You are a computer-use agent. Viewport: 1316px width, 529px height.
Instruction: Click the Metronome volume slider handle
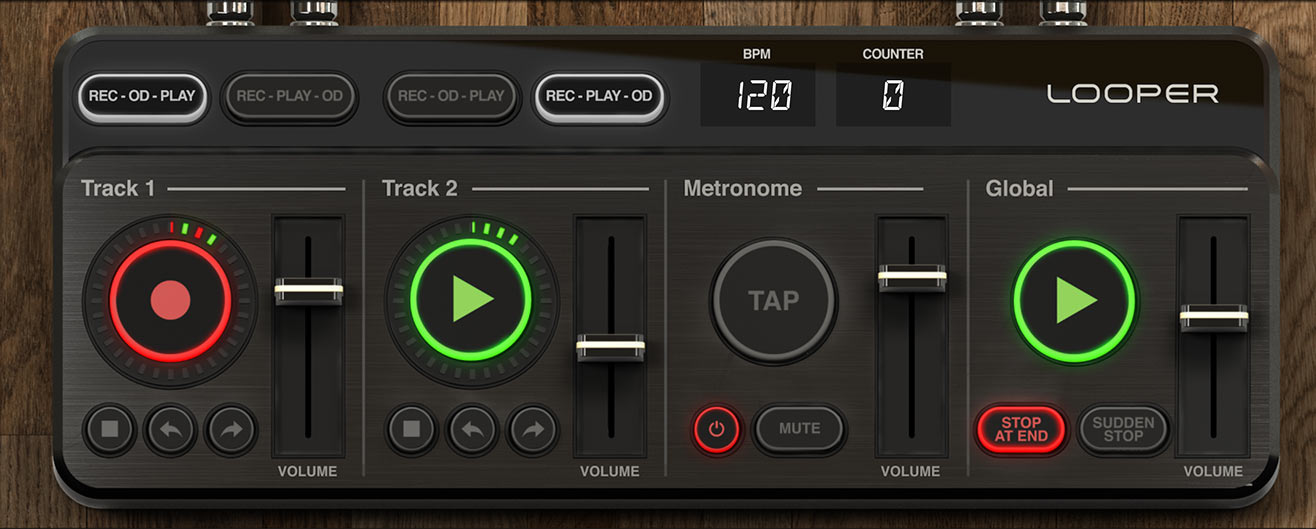912,277
